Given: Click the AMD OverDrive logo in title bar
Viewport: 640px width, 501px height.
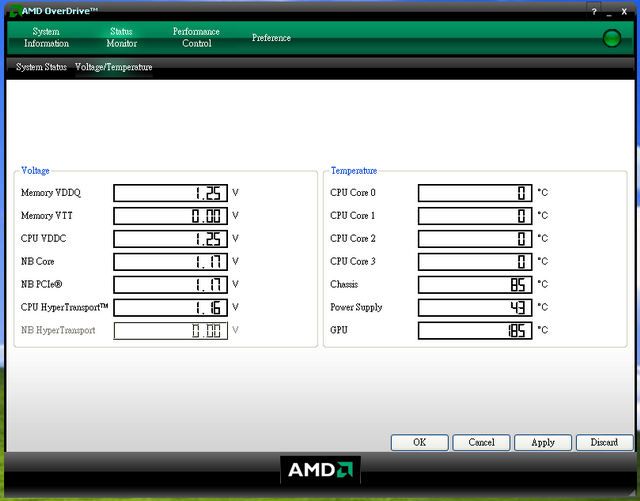Looking at the screenshot, I should coord(15,11).
